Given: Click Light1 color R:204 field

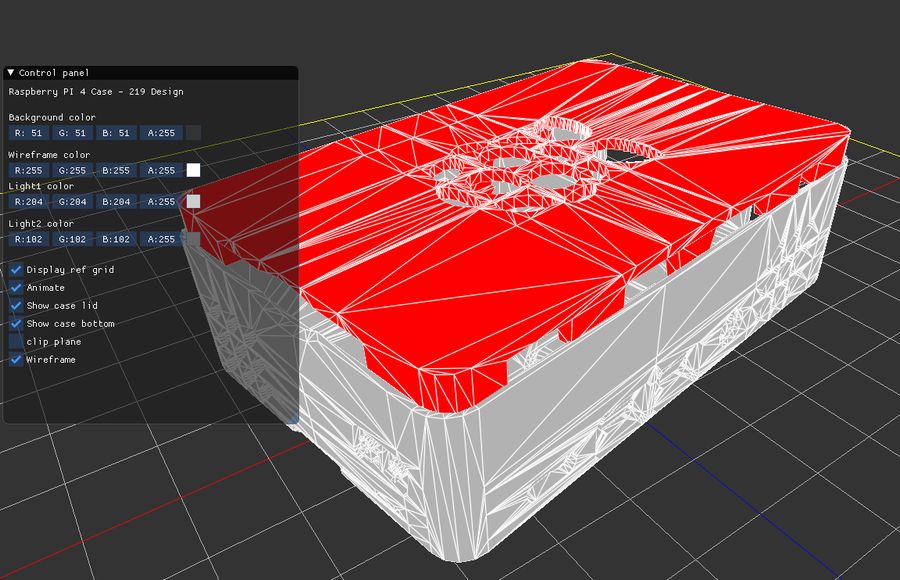Looking at the screenshot, I should [29, 202].
